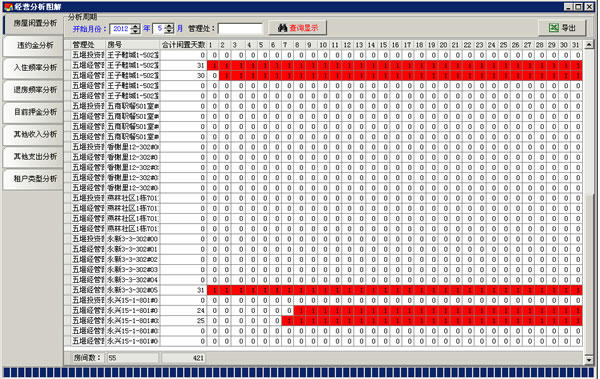This screenshot has width=600, height=379.
Task: Click the scrollbar up arrow in the grid
Action: pyautogui.click(x=589, y=45)
